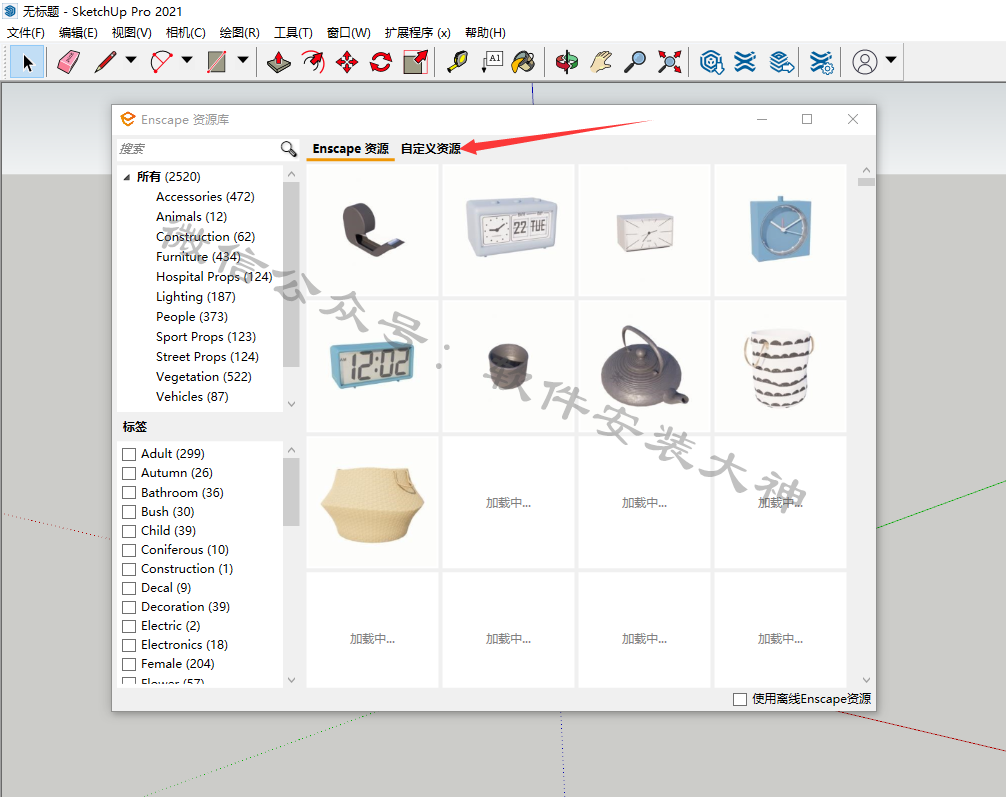Select the Tape Measure tool
1006x797 pixels.
pyautogui.click(x=457, y=62)
